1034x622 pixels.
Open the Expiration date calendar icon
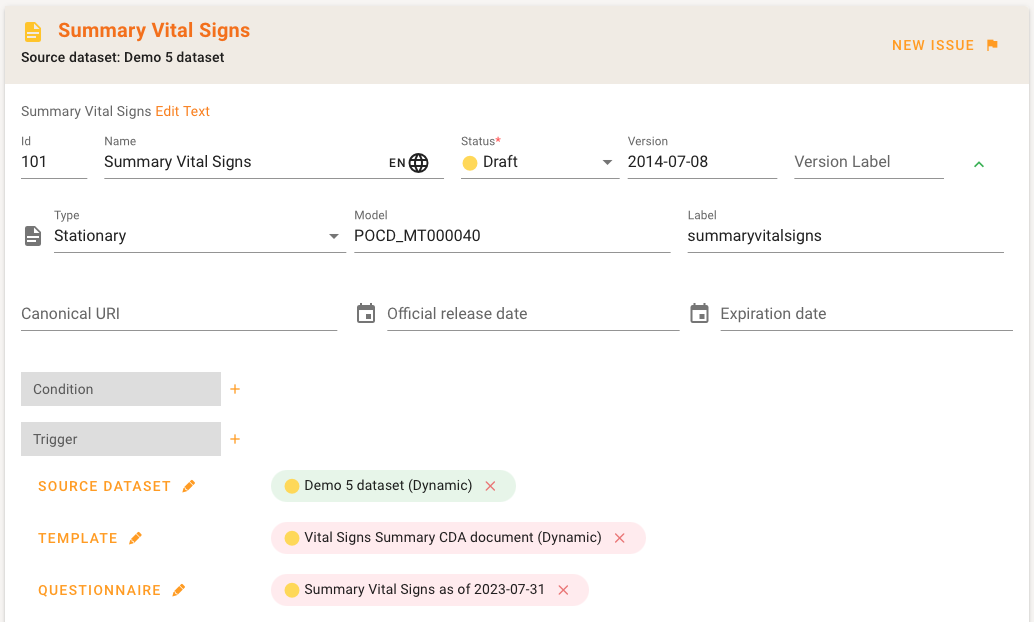tap(699, 314)
